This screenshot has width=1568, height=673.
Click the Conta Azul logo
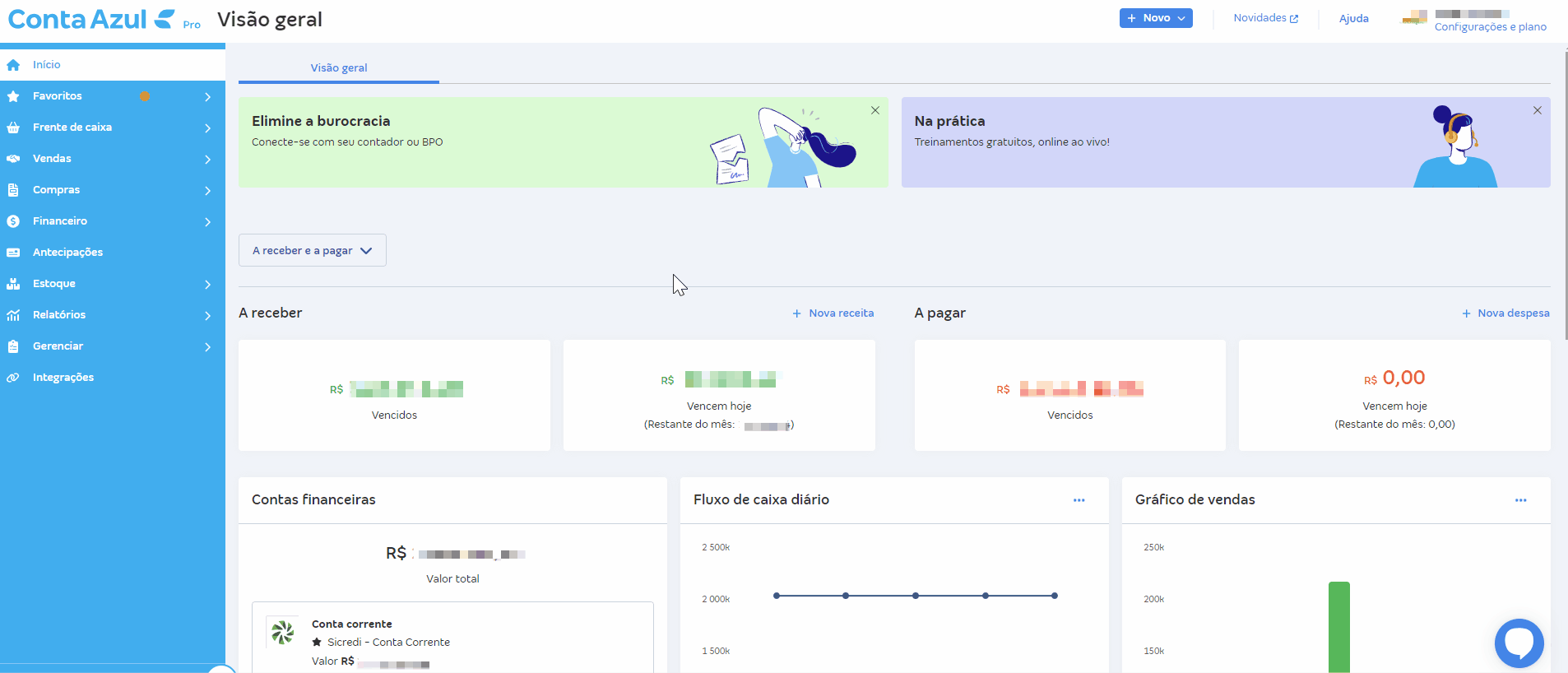click(x=90, y=19)
